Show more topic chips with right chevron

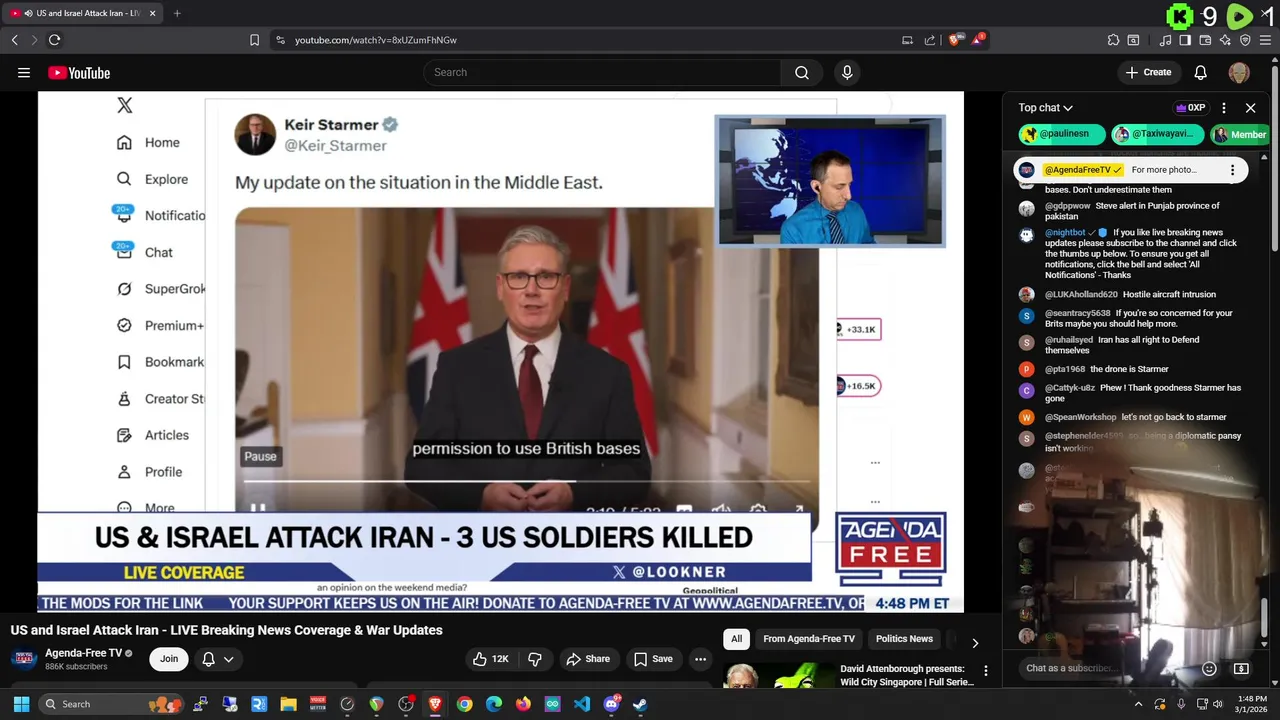click(x=975, y=642)
